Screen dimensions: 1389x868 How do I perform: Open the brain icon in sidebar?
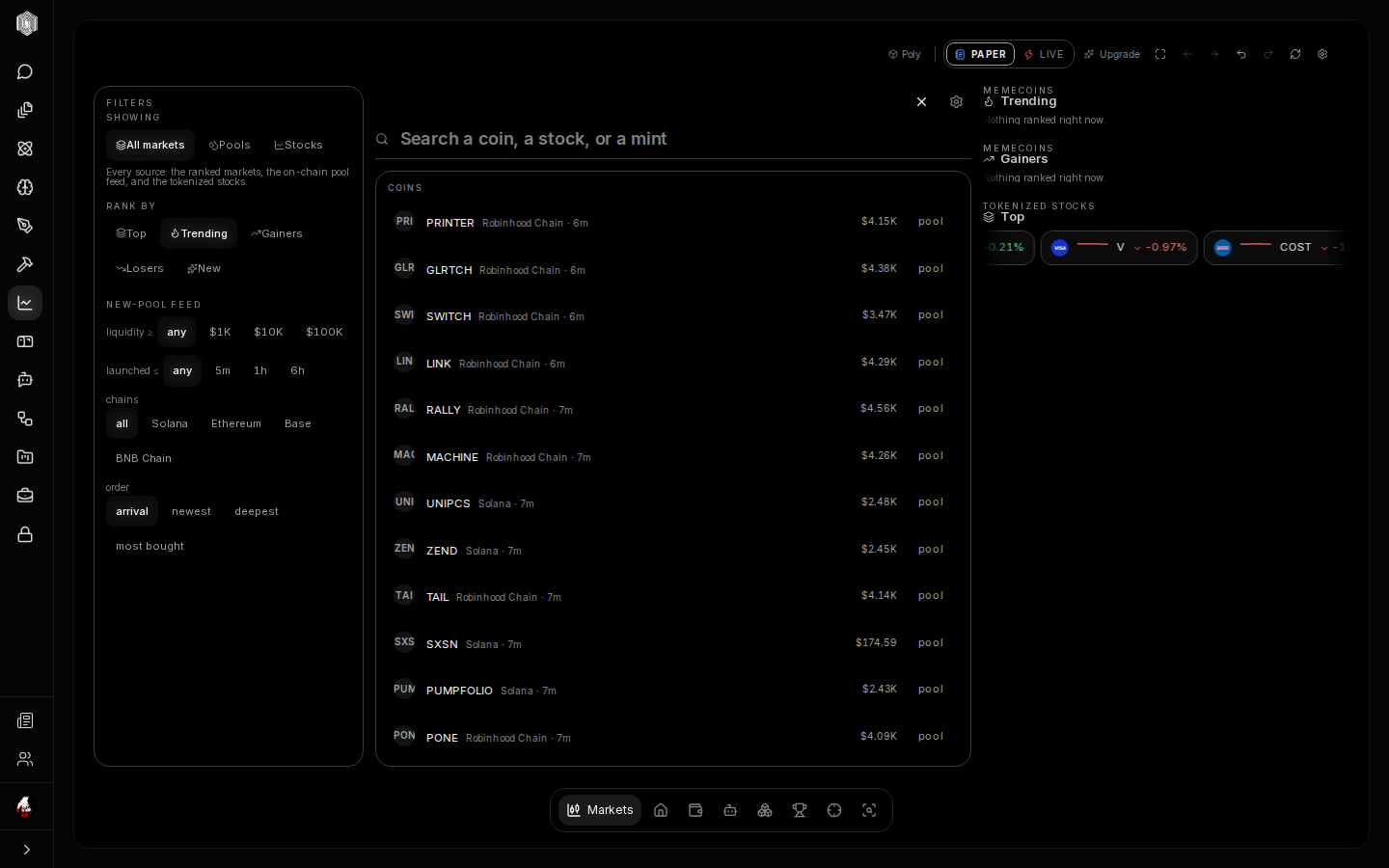(25, 187)
